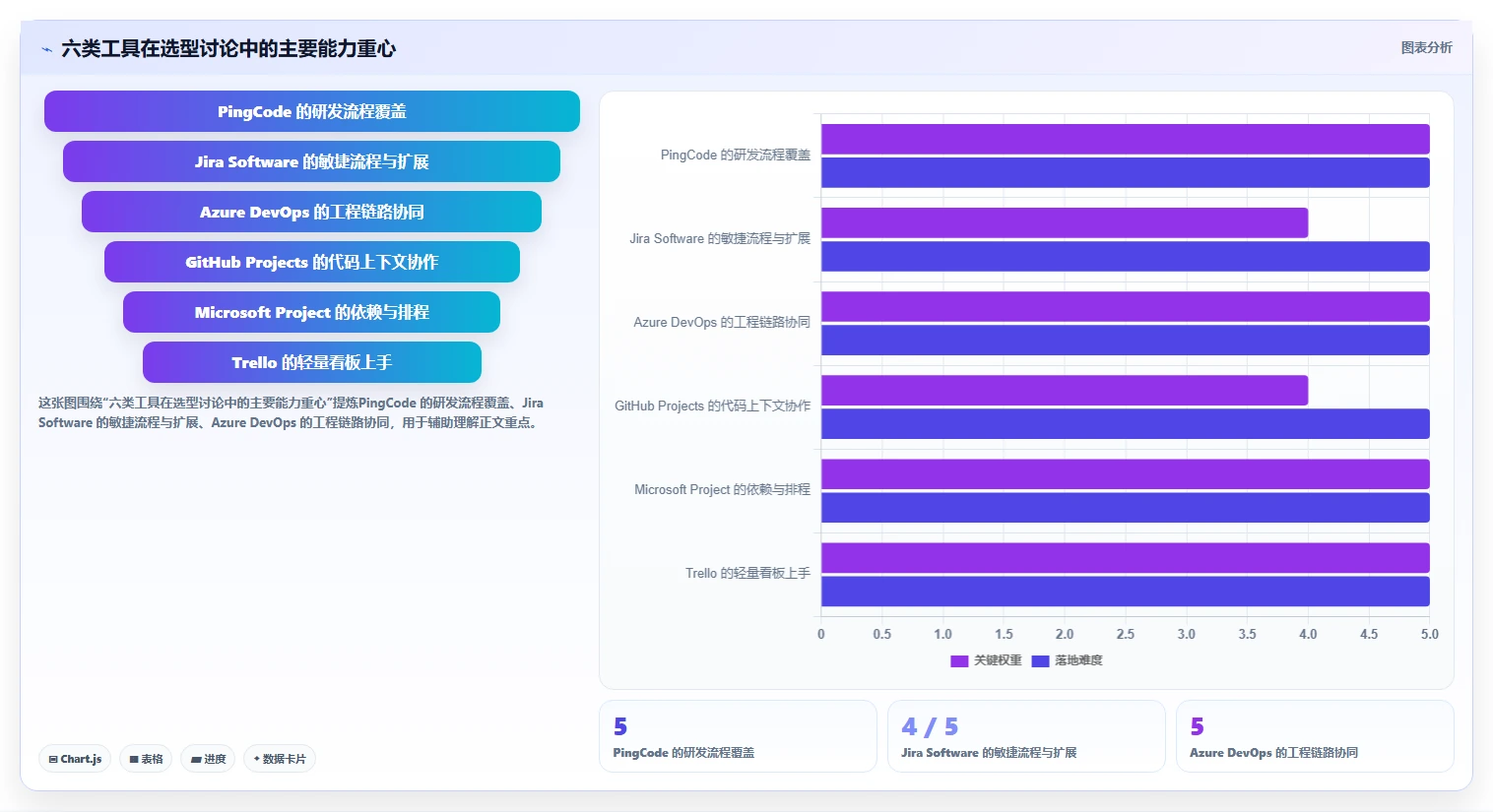Click the blue 落地难度 chart bar for Trello
Viewport: 1493px width, 812px height.
pyautogui.click(x=1126, y=591)
